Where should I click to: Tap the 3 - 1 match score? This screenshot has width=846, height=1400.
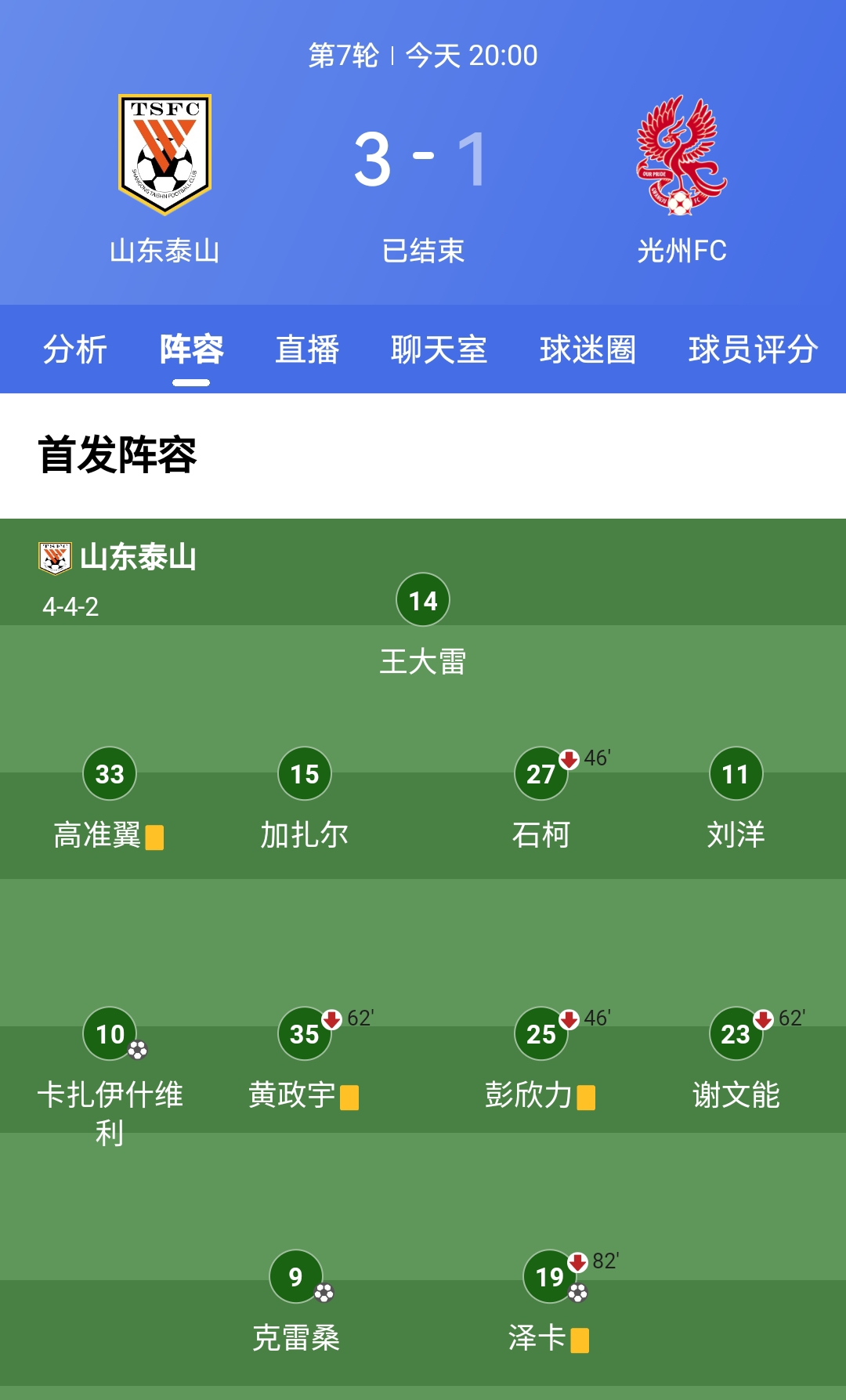pyautogui.click(x=421, y=159)
